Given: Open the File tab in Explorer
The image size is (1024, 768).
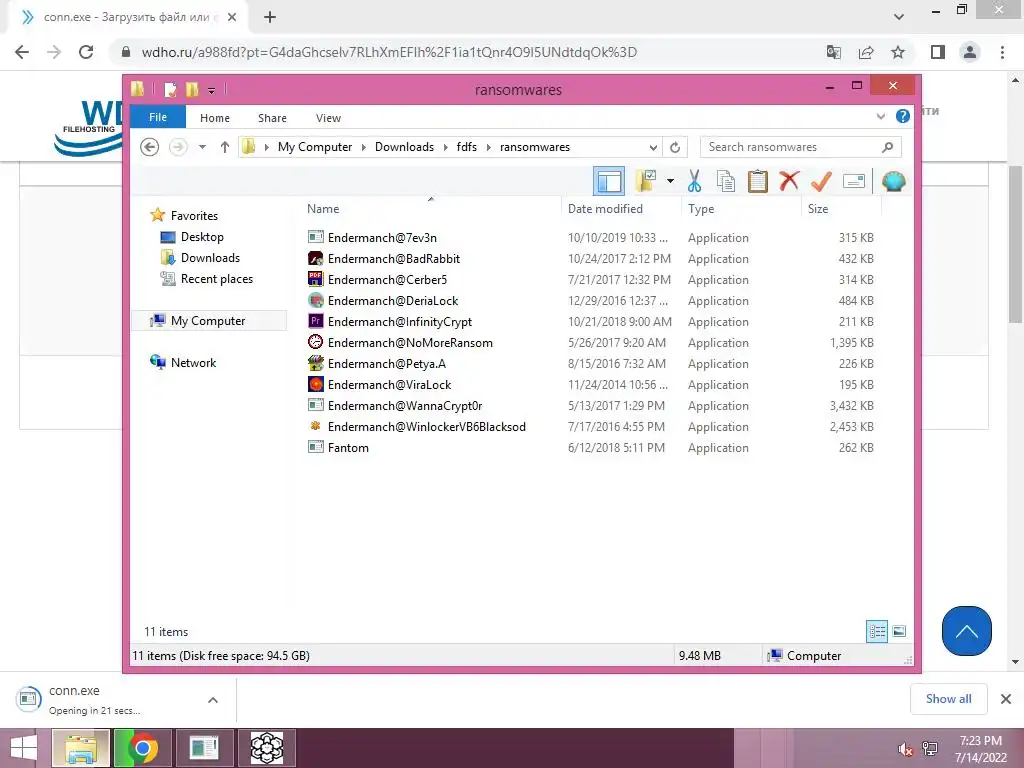Looking at the screenshot, I should tap(158, 117).
